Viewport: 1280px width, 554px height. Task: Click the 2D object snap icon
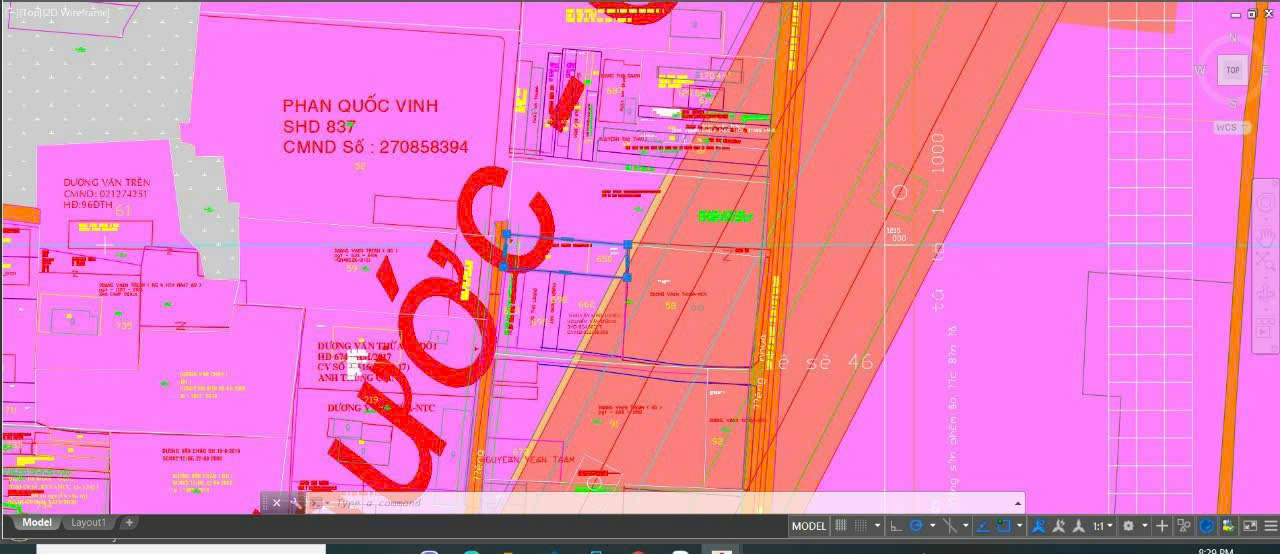click(1003, 526)
